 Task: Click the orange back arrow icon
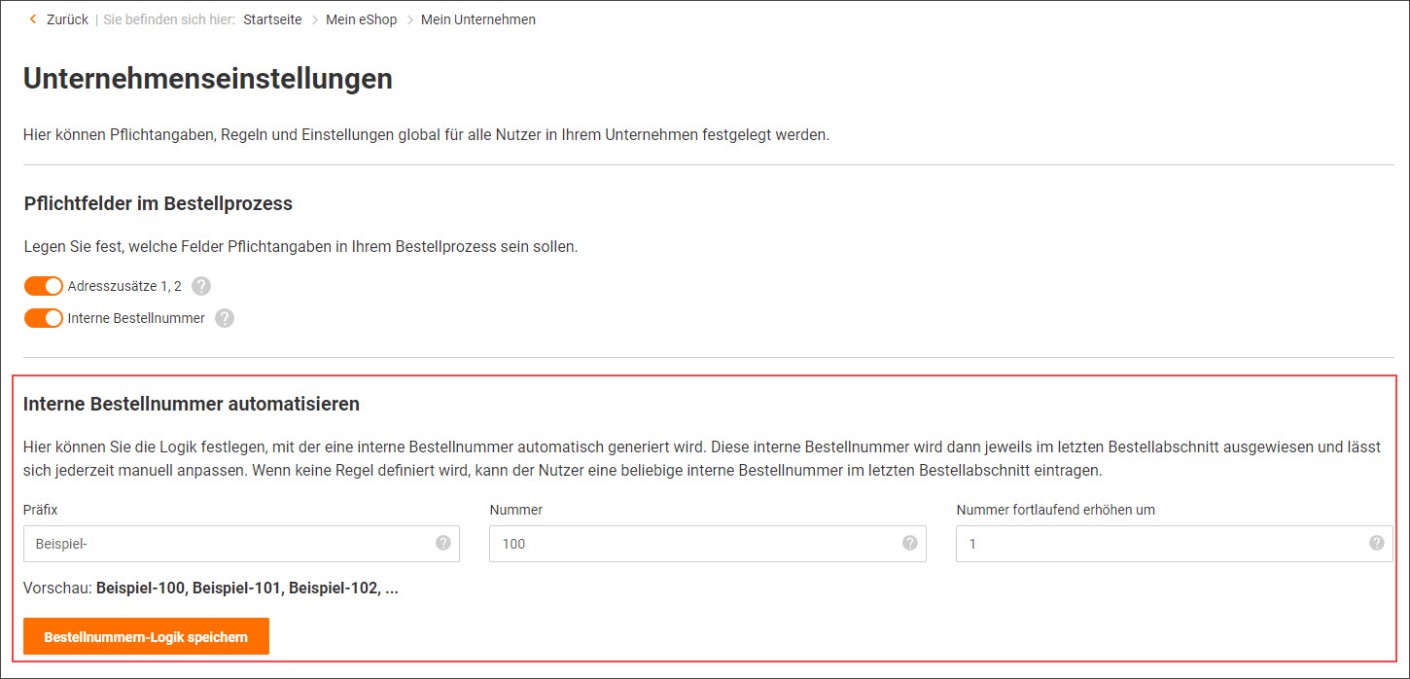coord(33,19)
